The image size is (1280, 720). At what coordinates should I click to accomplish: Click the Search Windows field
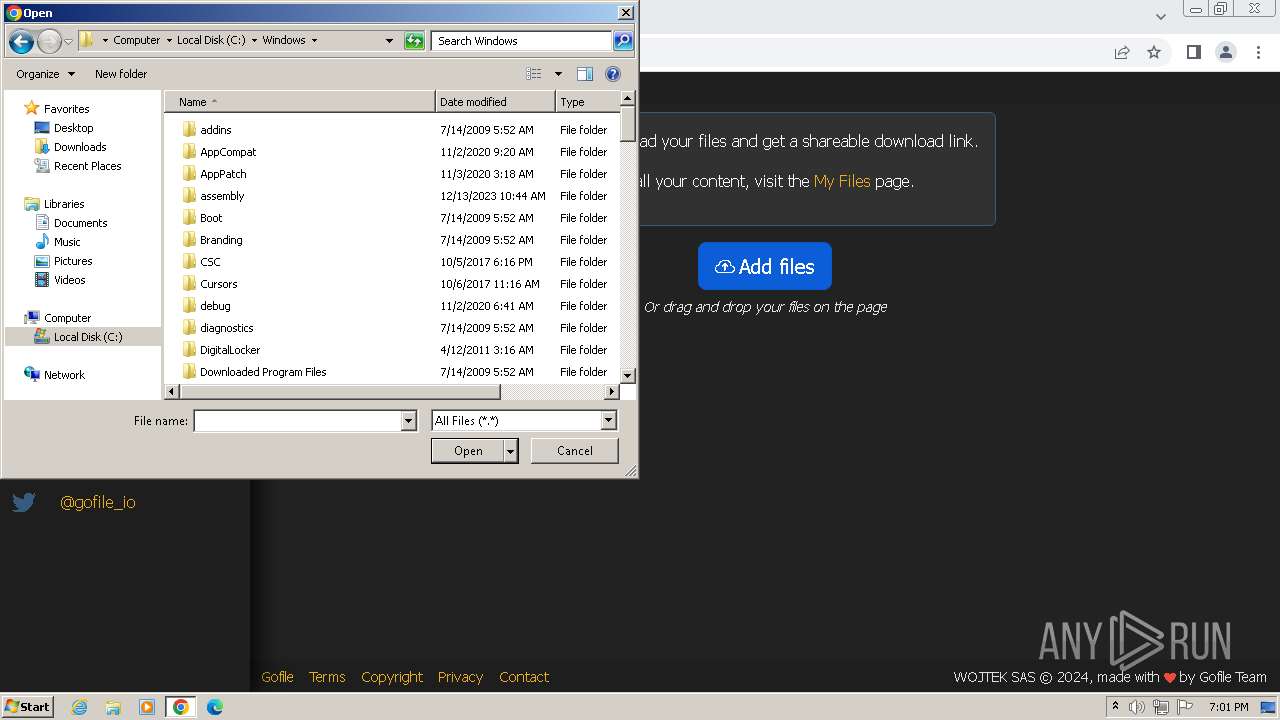pyautogui.click(x=522, y=41)
